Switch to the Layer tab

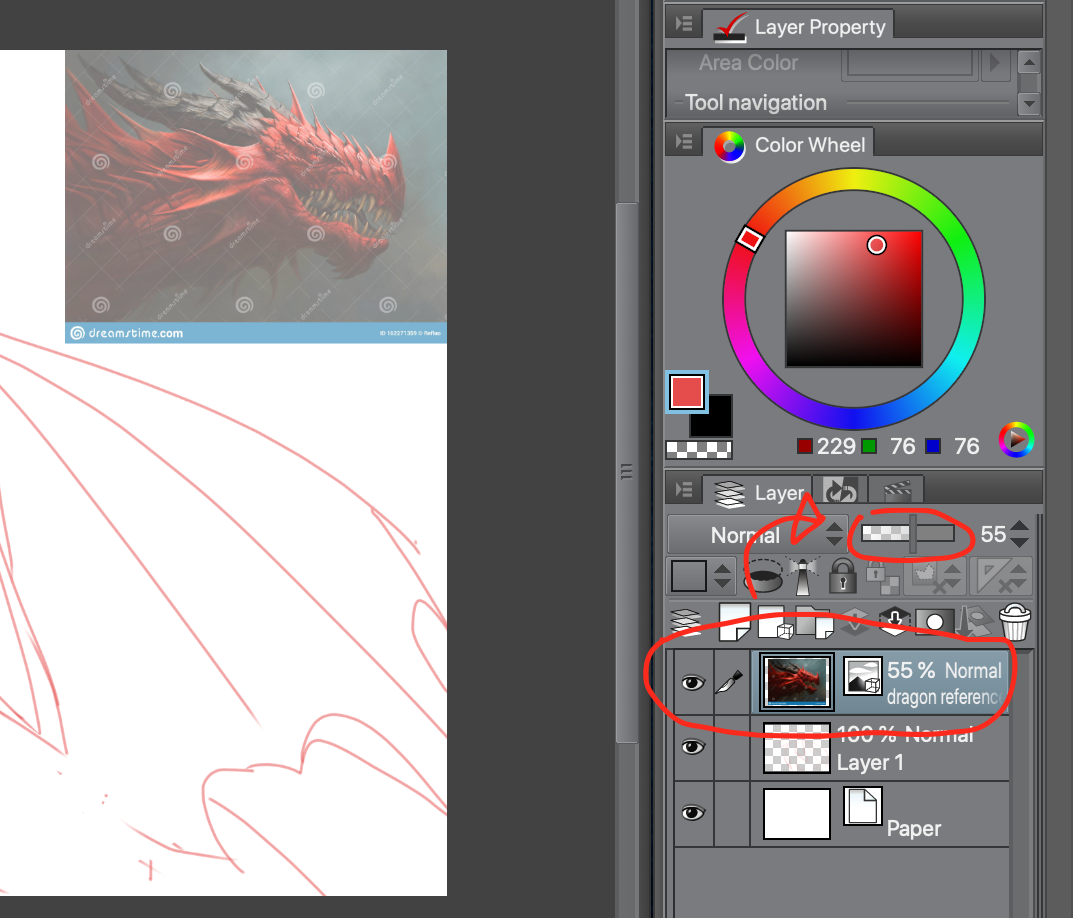(758, 493)
